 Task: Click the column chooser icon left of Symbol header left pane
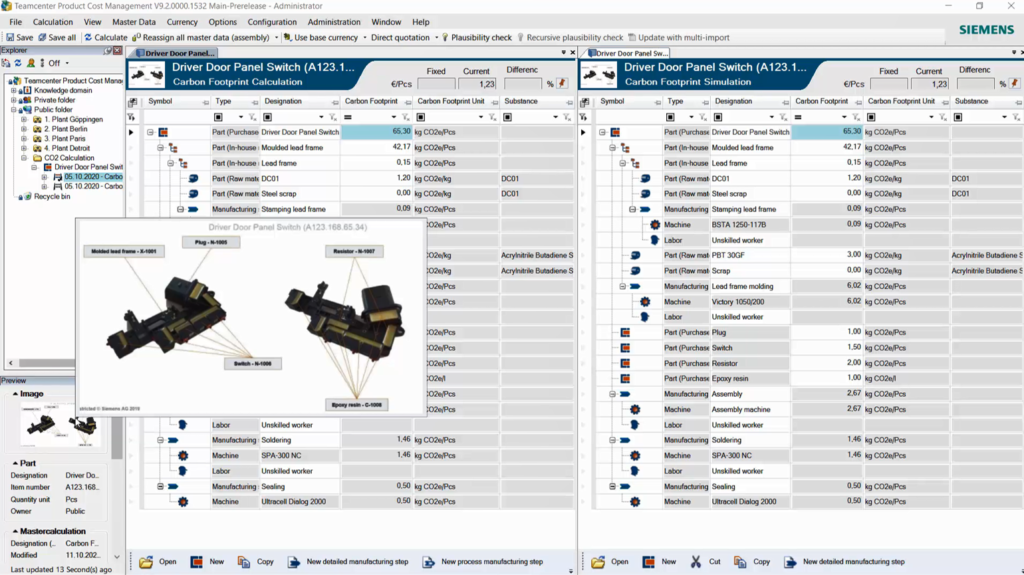coord(133,102)
